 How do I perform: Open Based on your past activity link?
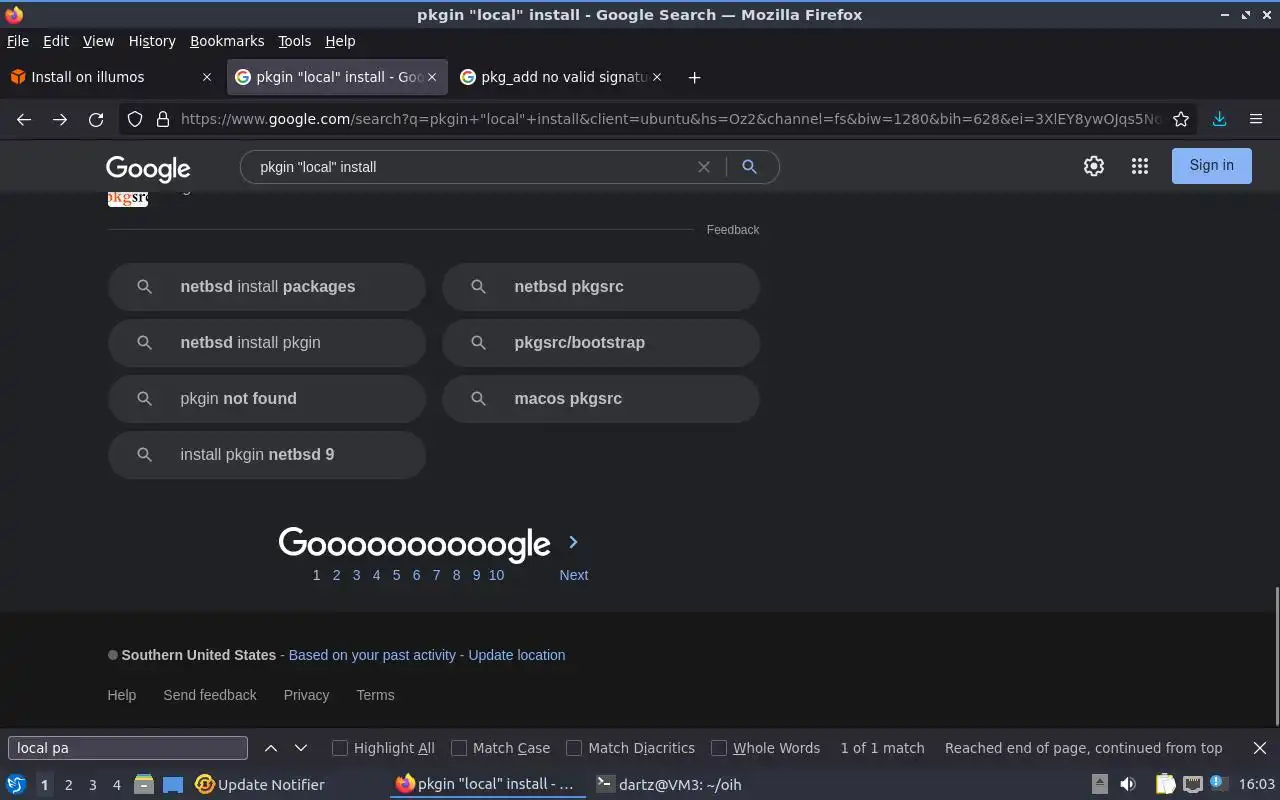pos(372,655)
